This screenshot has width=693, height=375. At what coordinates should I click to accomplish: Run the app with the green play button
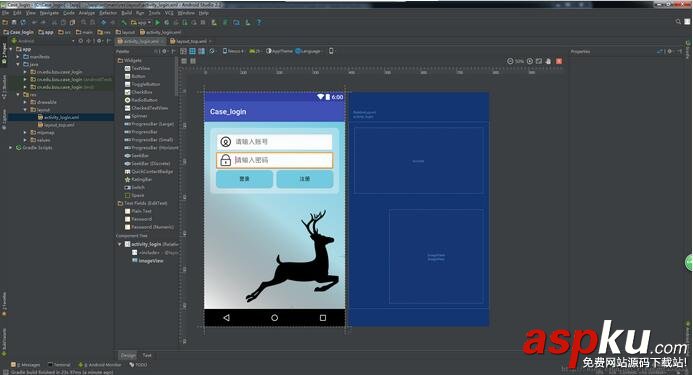(x=157, y=22)
